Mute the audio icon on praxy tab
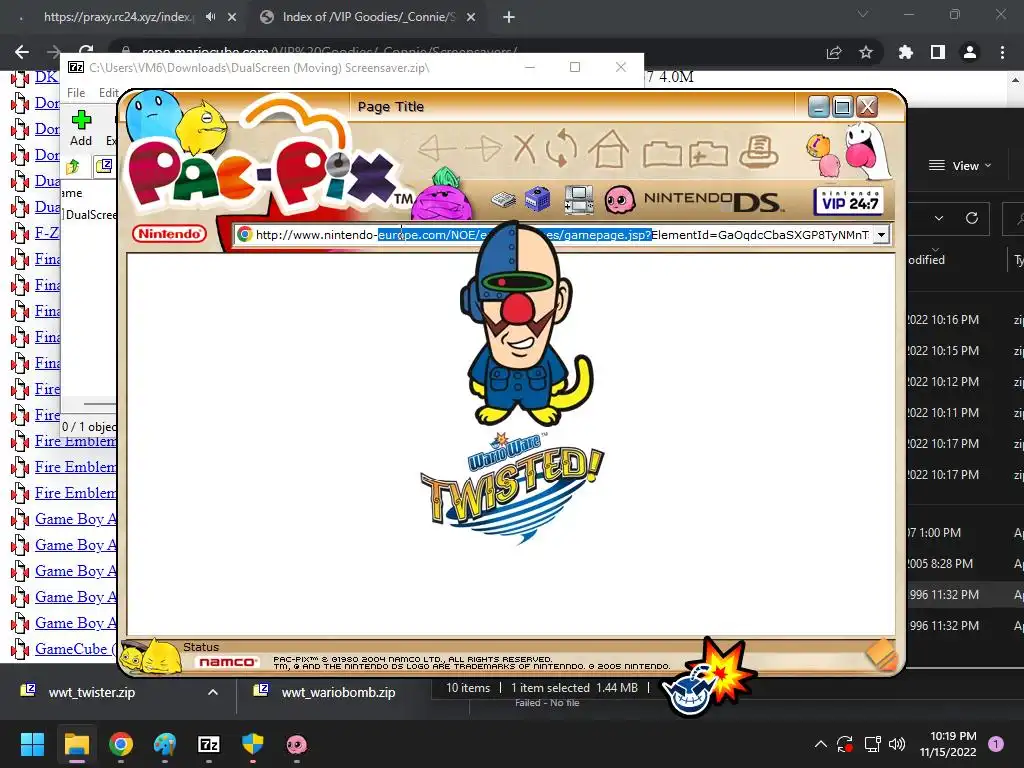1024x768 pixels. coord(210,17)
